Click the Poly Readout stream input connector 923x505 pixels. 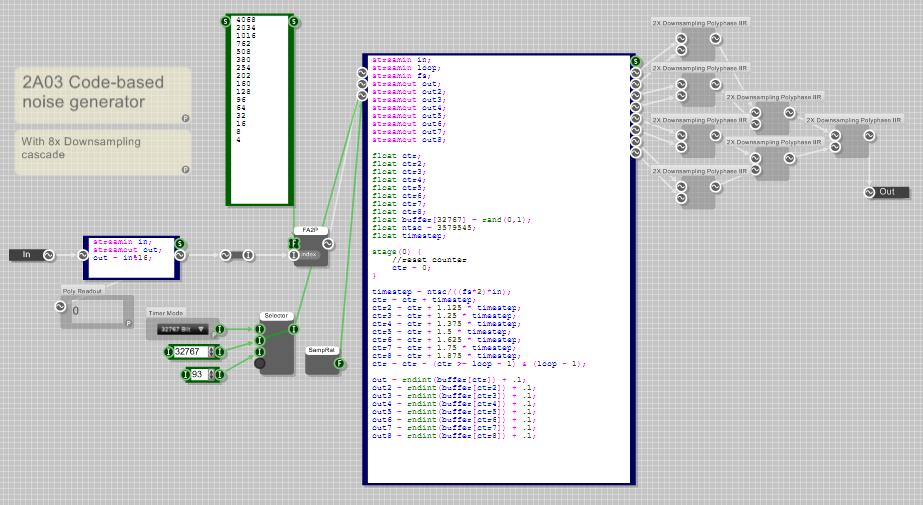click(60, 306)
